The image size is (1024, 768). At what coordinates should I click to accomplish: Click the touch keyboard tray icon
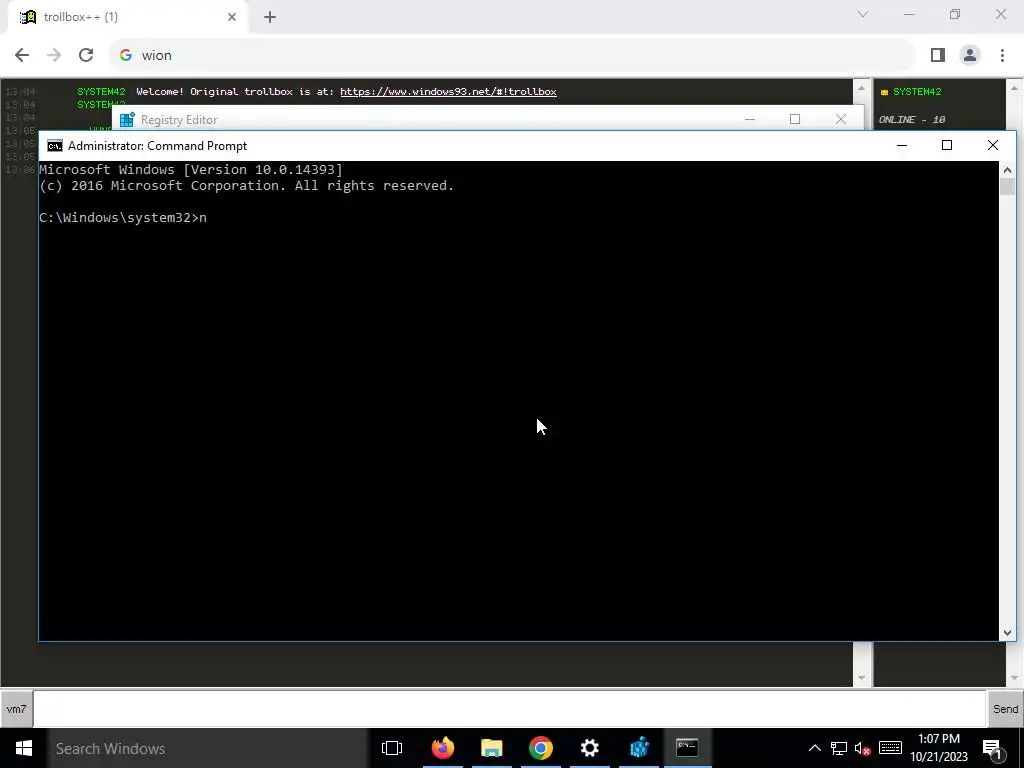[891, 748]
